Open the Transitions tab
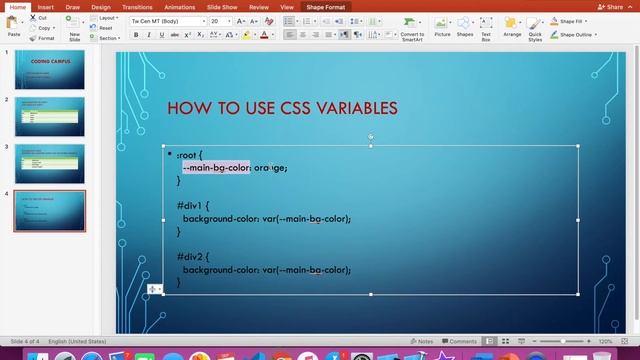Viewport: 640px width, 360px height. click(x=137, y=7)
